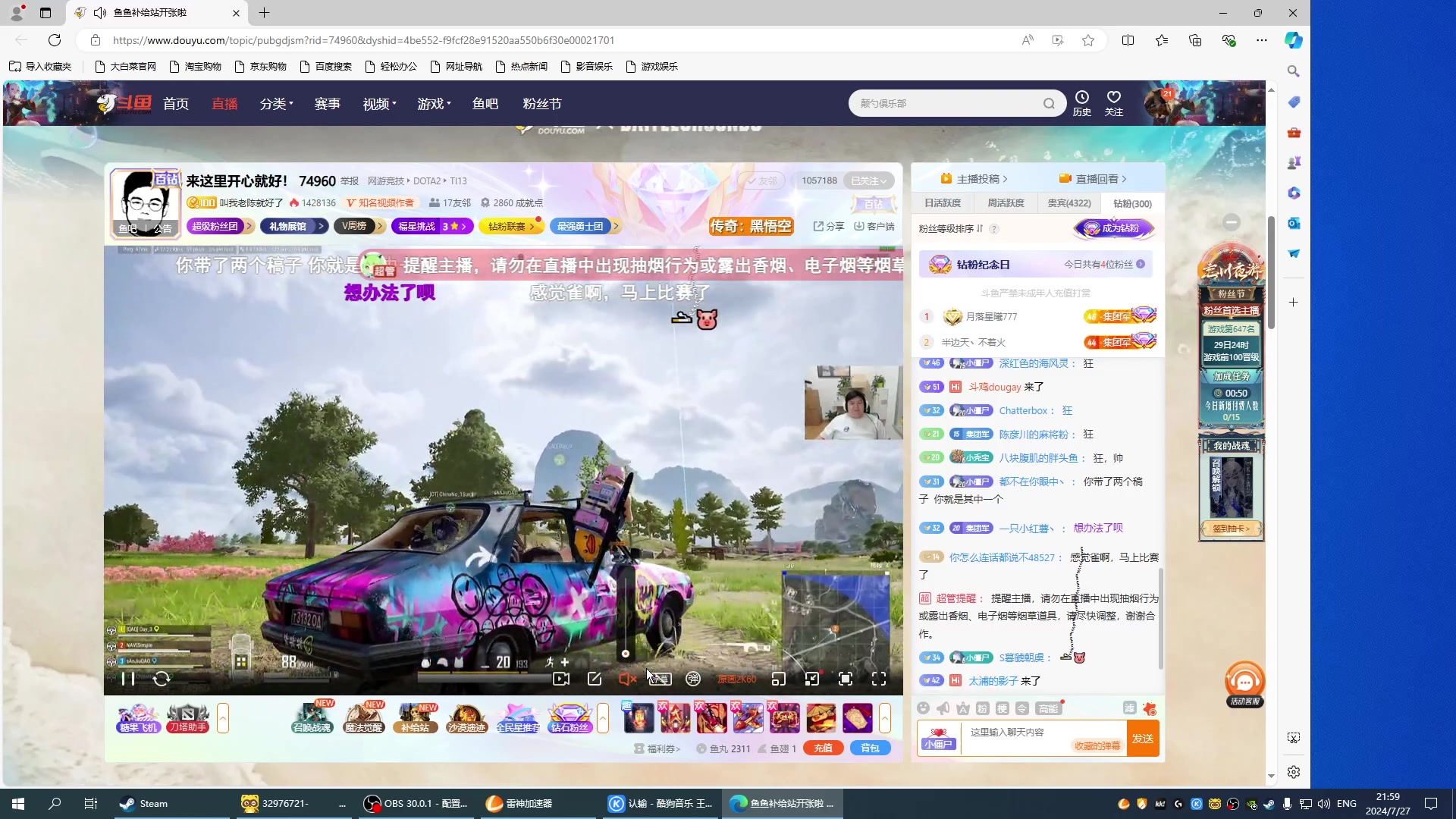Click the 举报 report link

[350, 181]
